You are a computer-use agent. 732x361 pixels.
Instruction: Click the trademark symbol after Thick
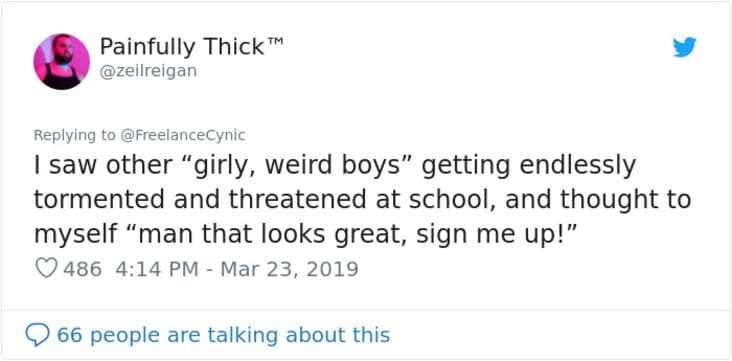(x=276, y=41)
